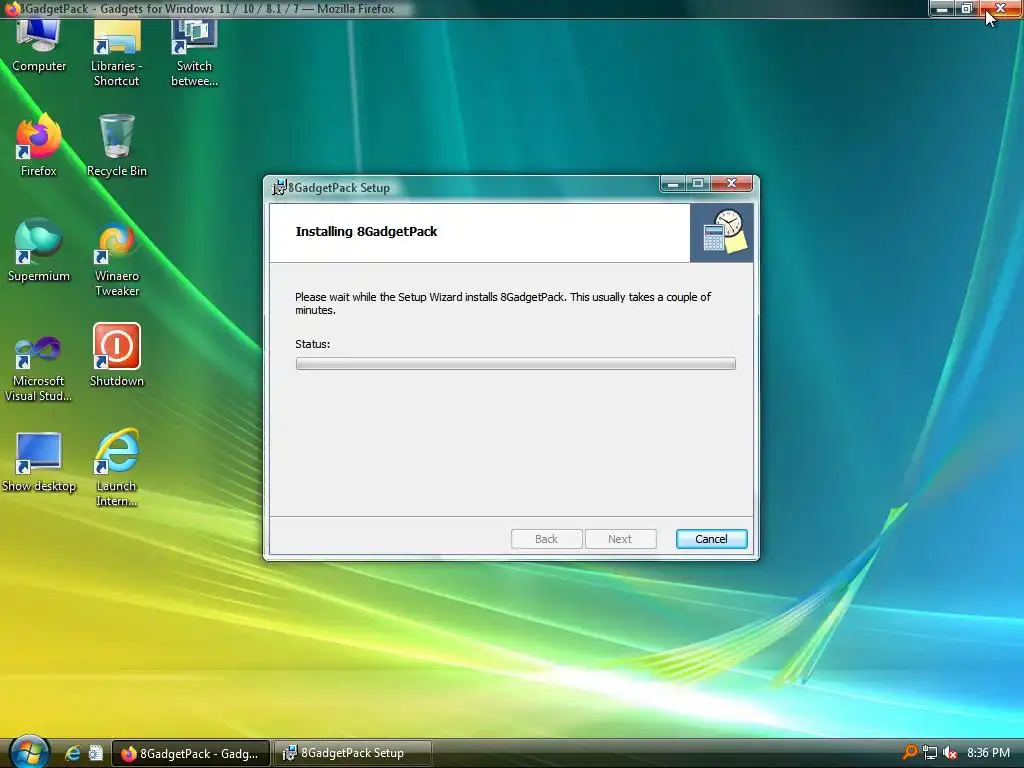This screenshot has height=768, width=1024.
Task: Click the 8:36 PM taskbar clock
Action: pos(988,753)
